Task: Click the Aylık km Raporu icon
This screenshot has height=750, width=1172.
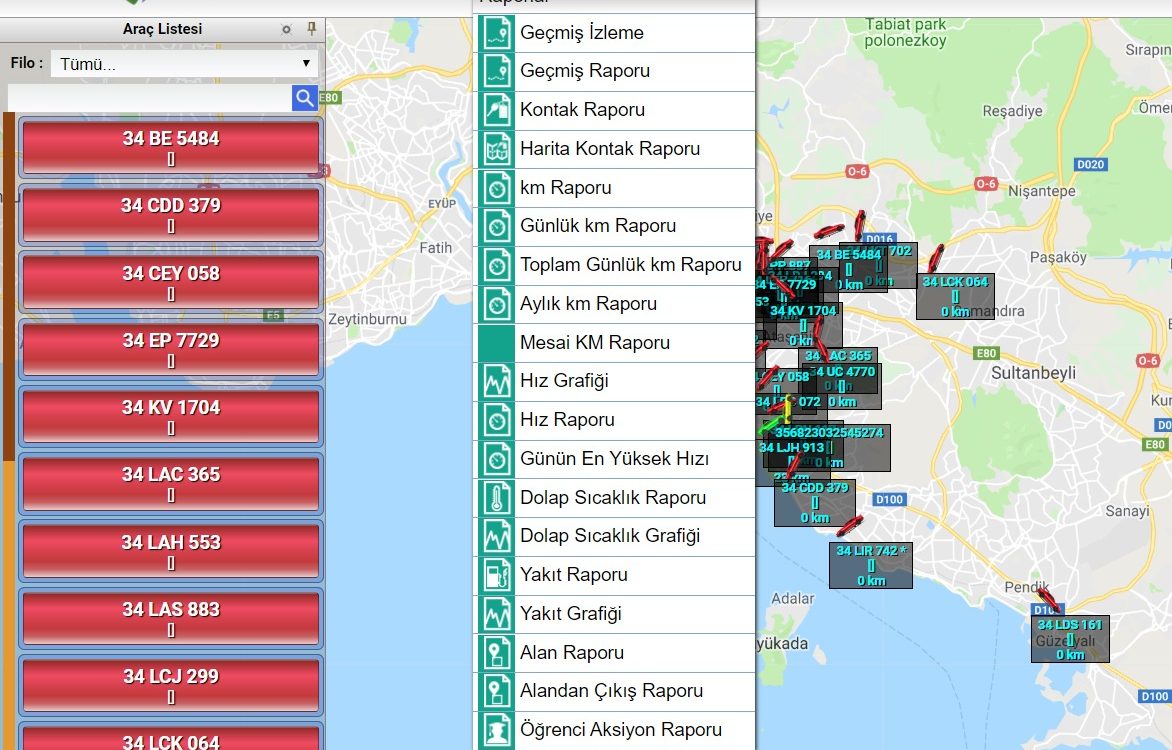Action: pos(497,304)
